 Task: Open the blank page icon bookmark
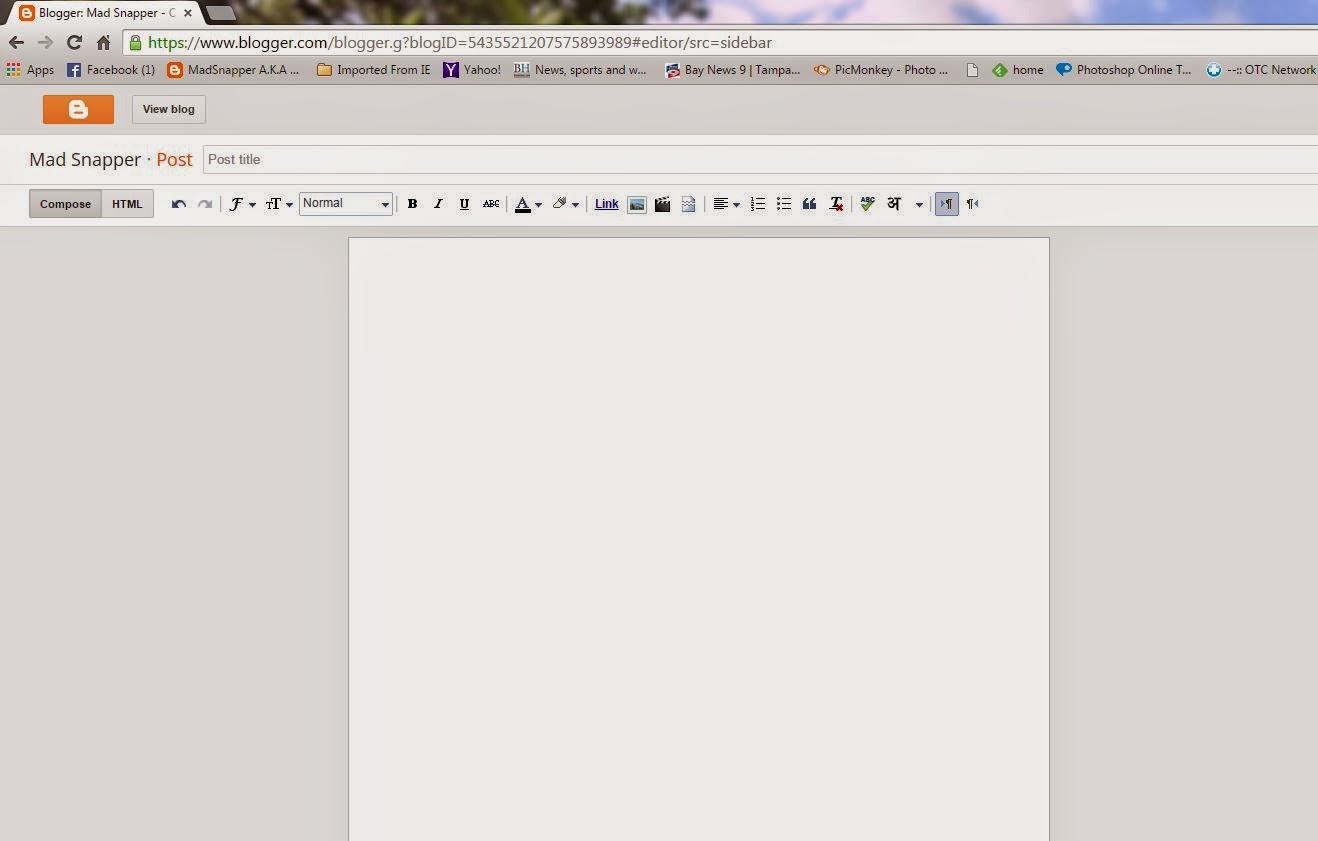(x=972, y=70)
